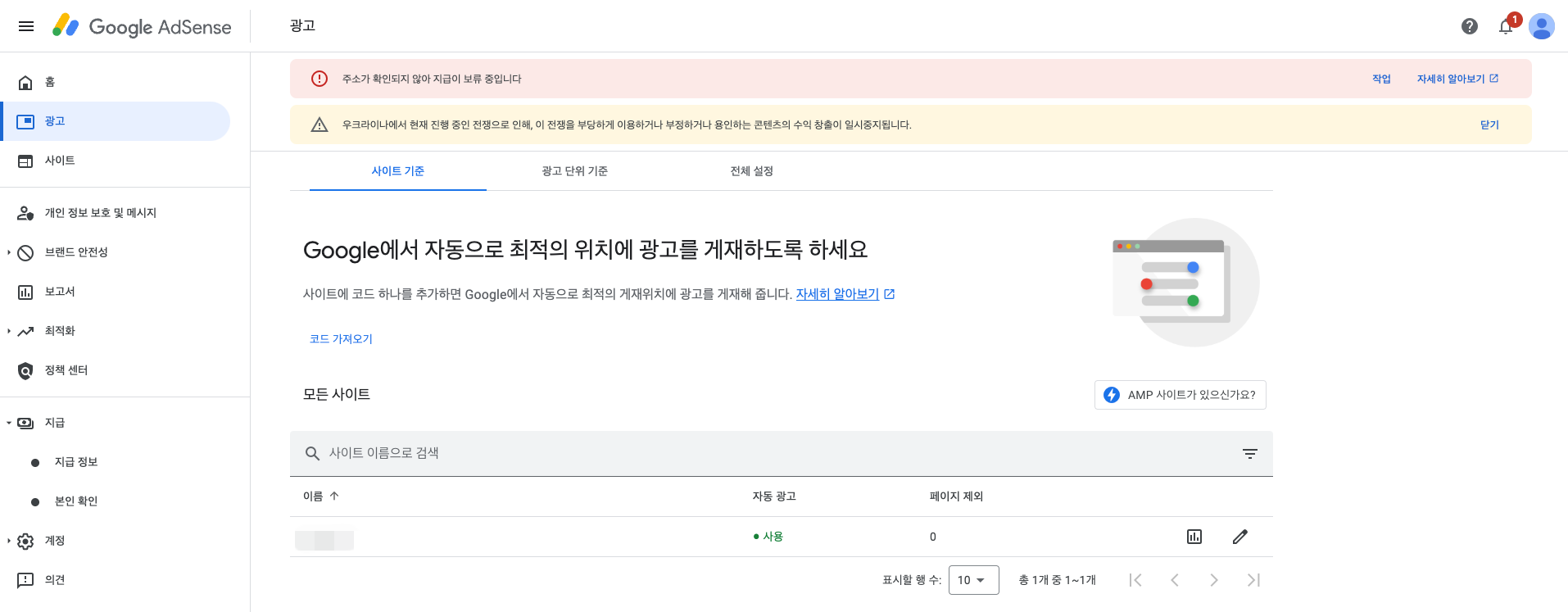Screen dimensions: 1568x612
Task: Click 작업 in the red banner
Action: (x=1381, y=79)
